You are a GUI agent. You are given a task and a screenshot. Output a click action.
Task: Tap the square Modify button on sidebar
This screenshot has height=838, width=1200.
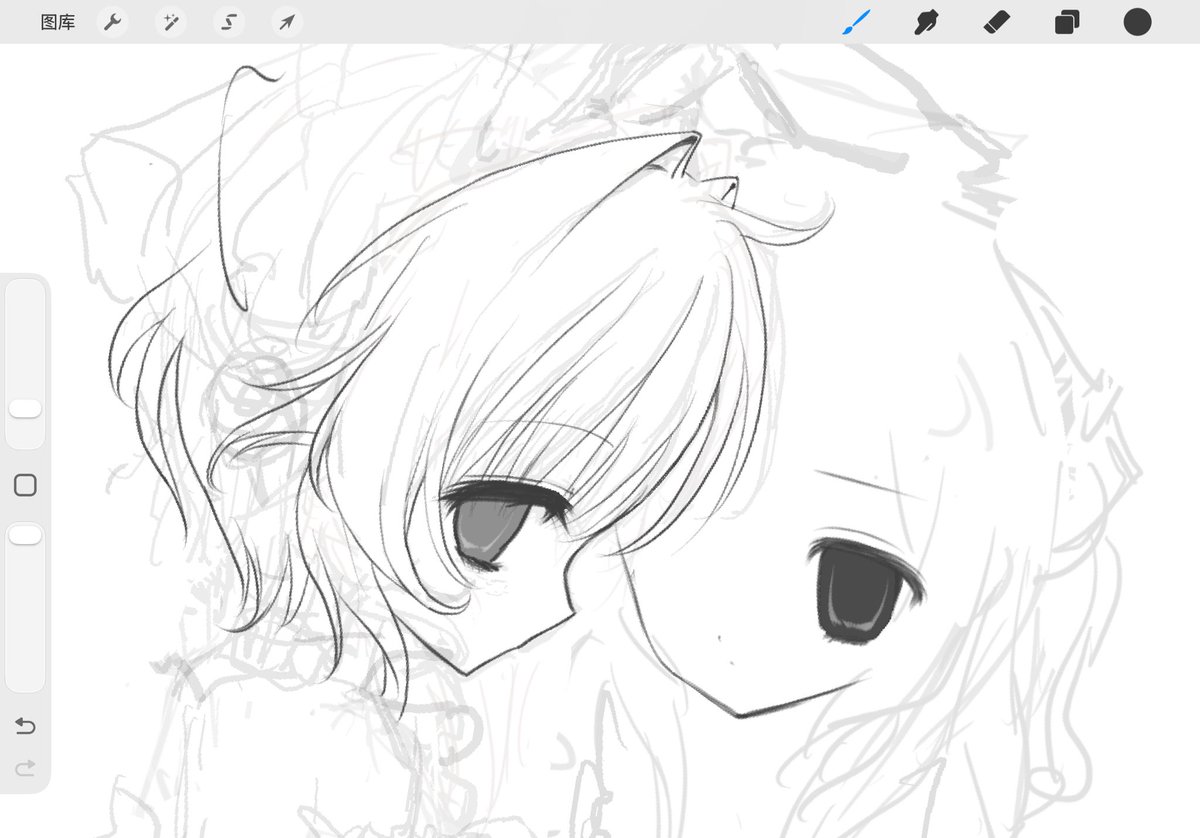tap(25, 485)
